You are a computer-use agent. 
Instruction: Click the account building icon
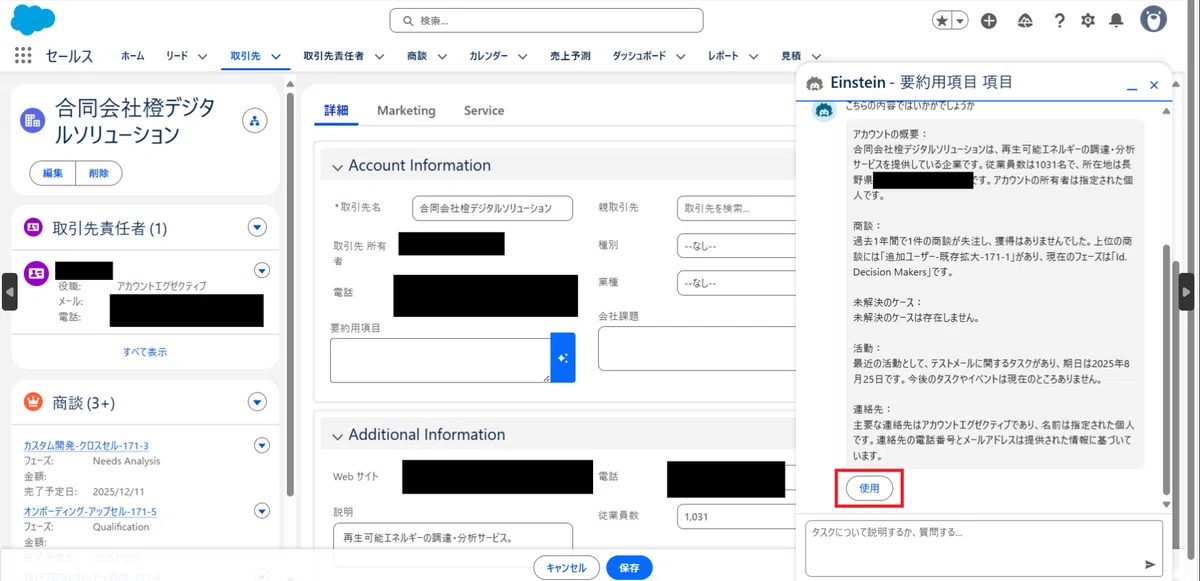tap(33, 121)
